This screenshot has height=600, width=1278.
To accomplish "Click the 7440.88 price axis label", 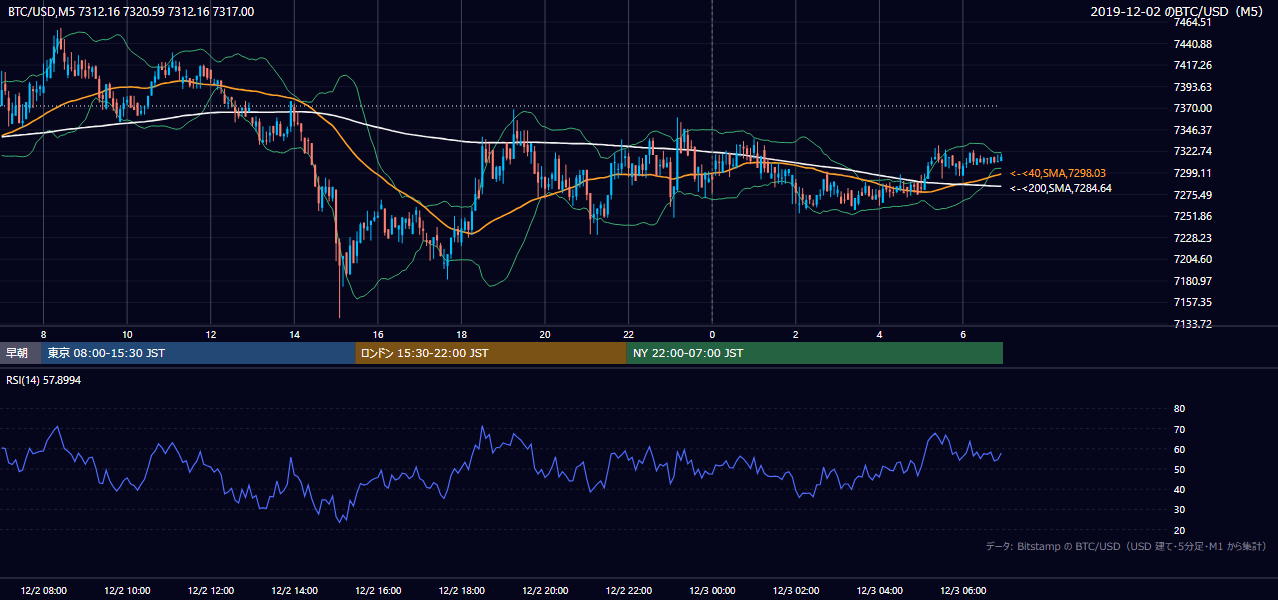I will [1193, 44].
